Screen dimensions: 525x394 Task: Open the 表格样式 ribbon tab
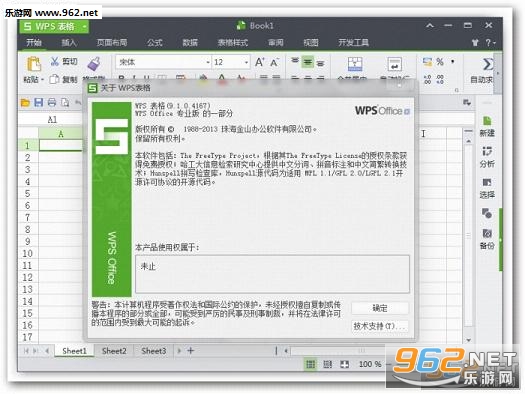click(233, 43)
